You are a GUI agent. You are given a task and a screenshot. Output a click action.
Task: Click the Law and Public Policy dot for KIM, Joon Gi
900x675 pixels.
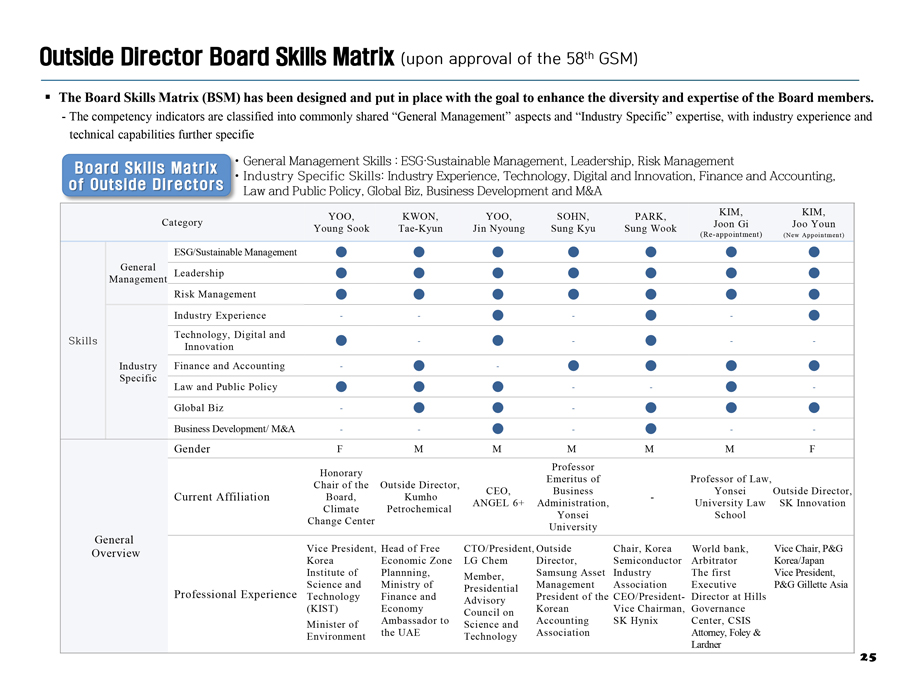click(732, 387)
